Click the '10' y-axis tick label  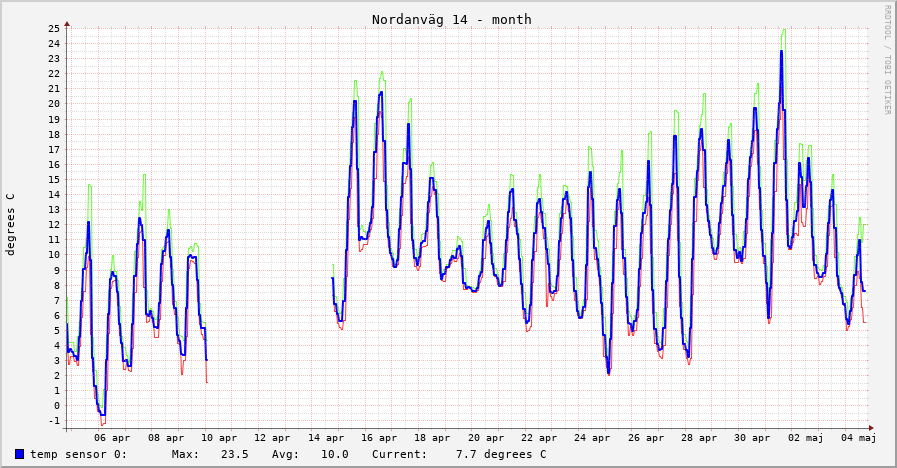point(54,255)
